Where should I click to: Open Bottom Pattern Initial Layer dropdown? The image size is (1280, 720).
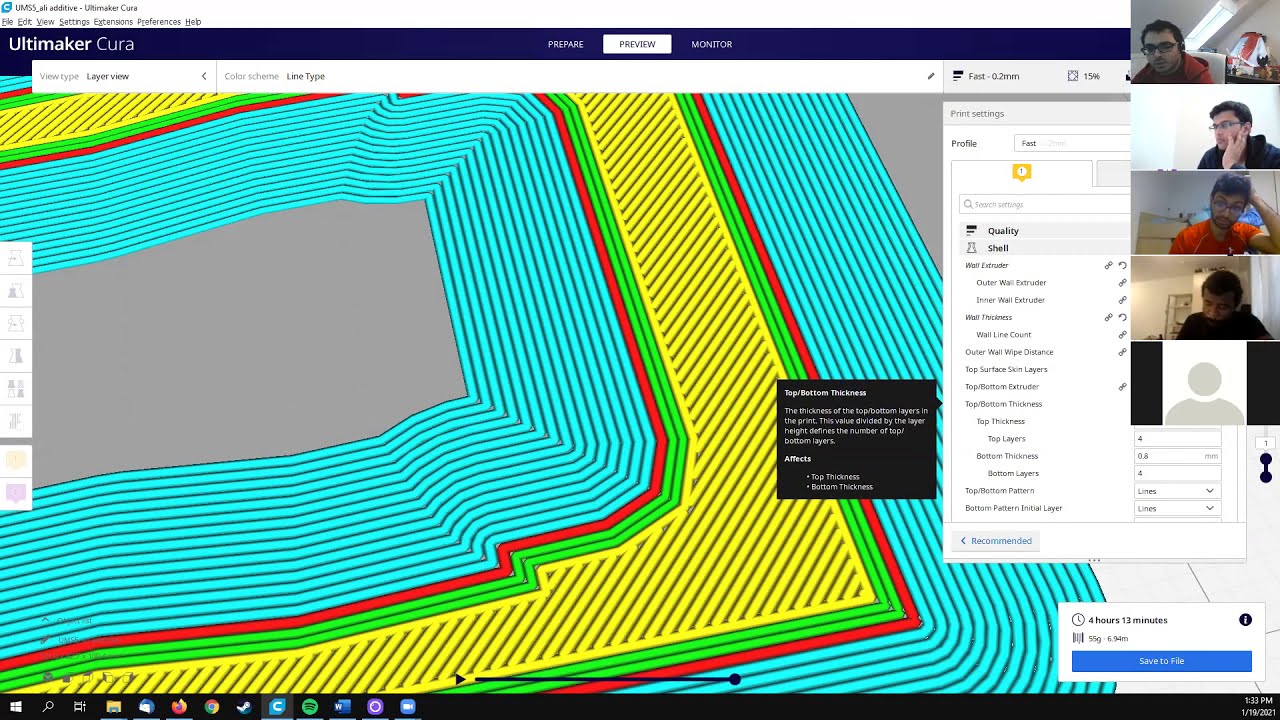pos(1178,508)
